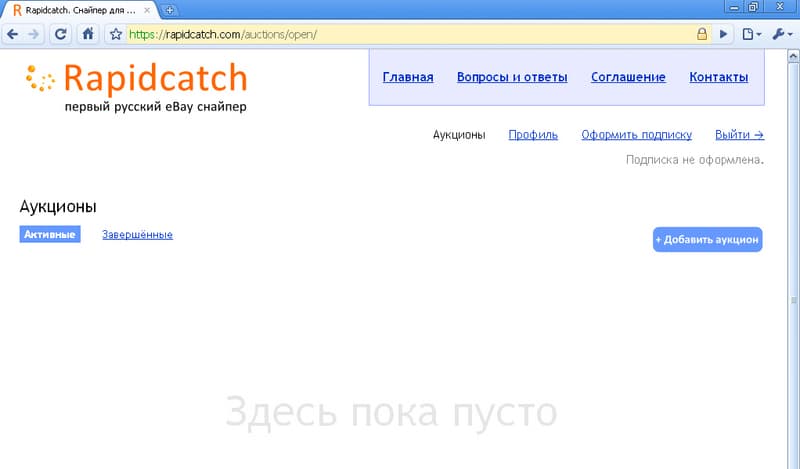The height and width of the screenshot is (469, 800).
Task: Open the Главная navigation link
Action: pyautogui.click(x=408, y=77)
